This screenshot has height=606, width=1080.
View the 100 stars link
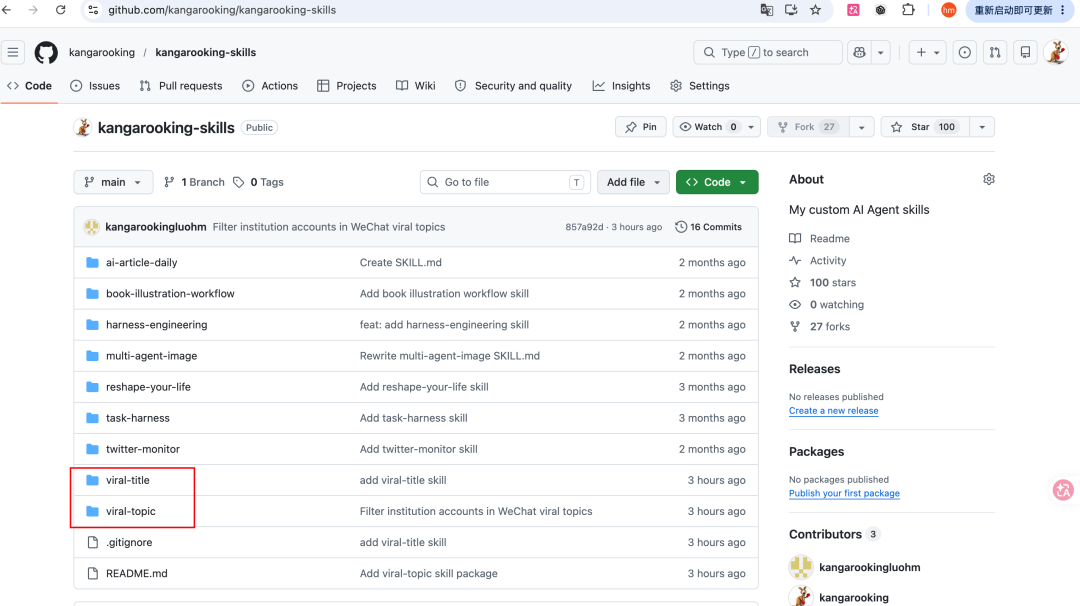(823, 282)
